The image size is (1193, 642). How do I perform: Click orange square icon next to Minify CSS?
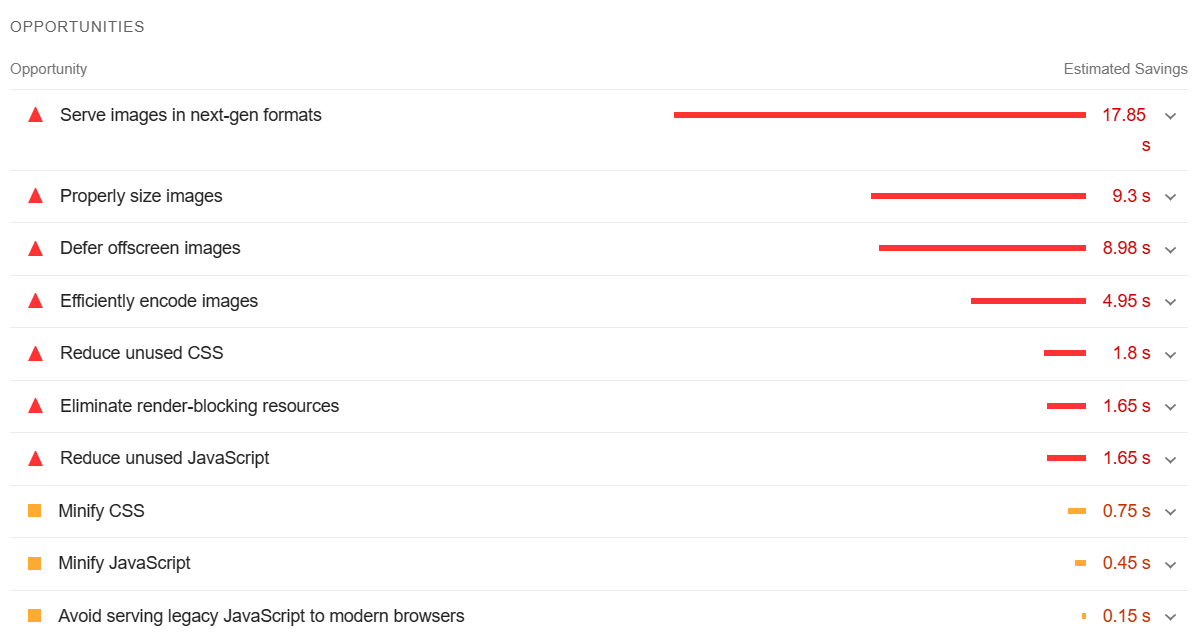[x=34, y=510]
